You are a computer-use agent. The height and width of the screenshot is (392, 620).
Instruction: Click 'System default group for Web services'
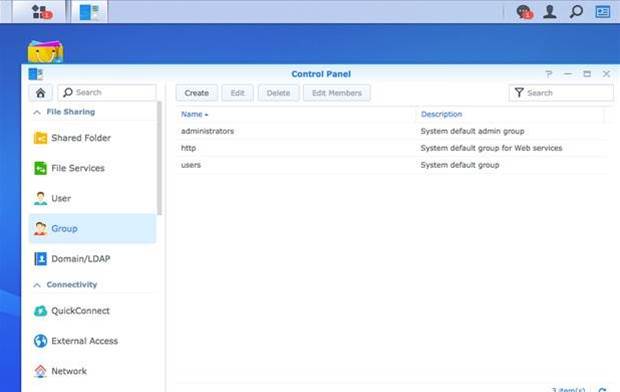pos(491,148)
